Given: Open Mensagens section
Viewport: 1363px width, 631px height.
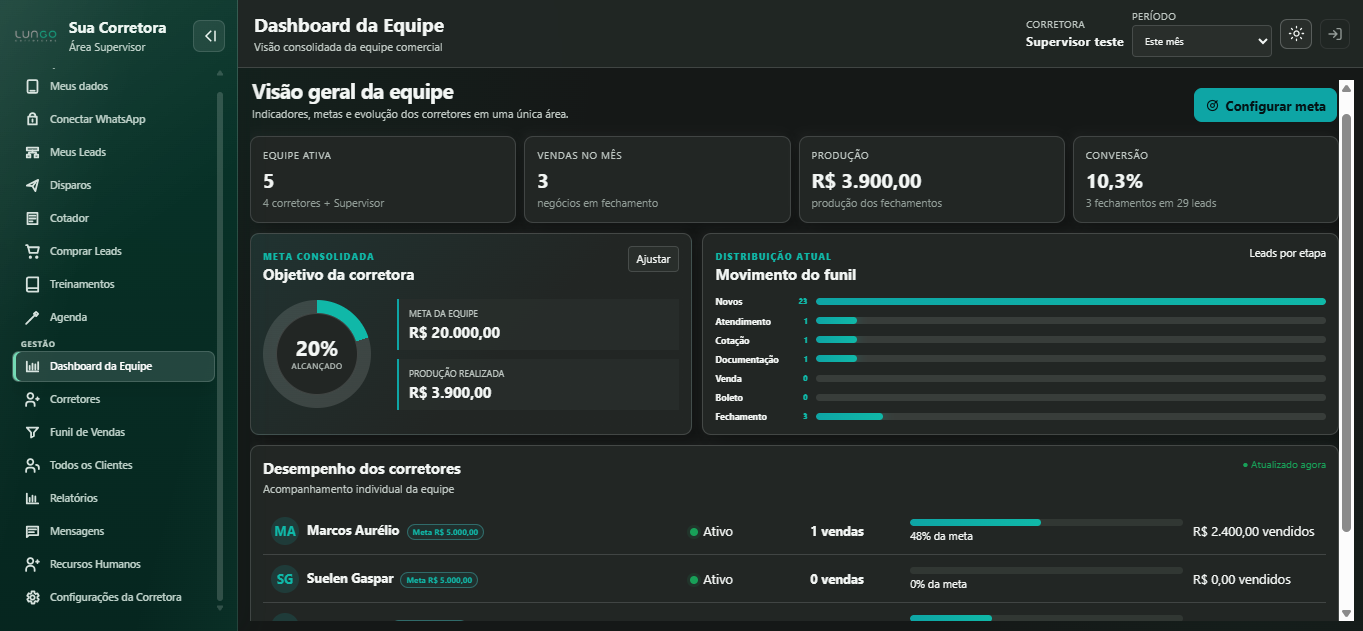Looking at the screenshot, I should [x=114, y=531].
